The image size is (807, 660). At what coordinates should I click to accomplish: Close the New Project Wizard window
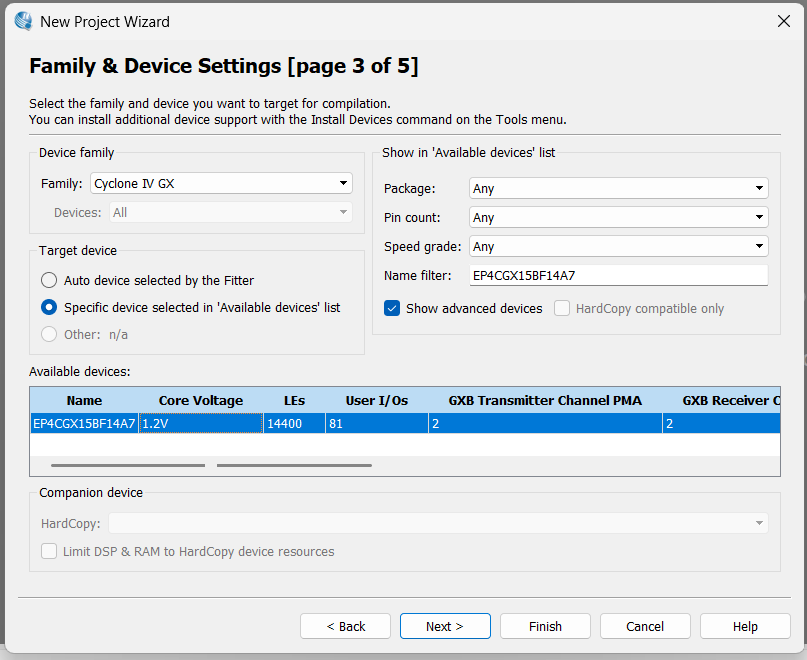[x=783, y=21]
